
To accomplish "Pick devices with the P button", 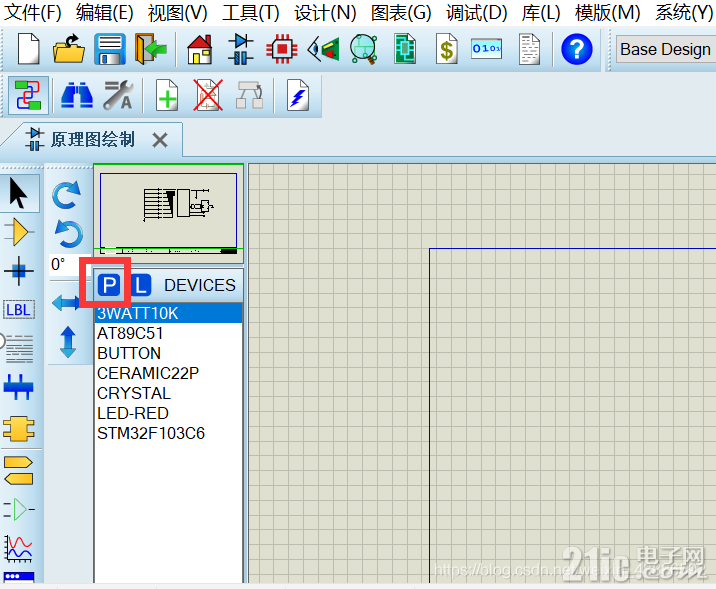I will tap(109, 285).
